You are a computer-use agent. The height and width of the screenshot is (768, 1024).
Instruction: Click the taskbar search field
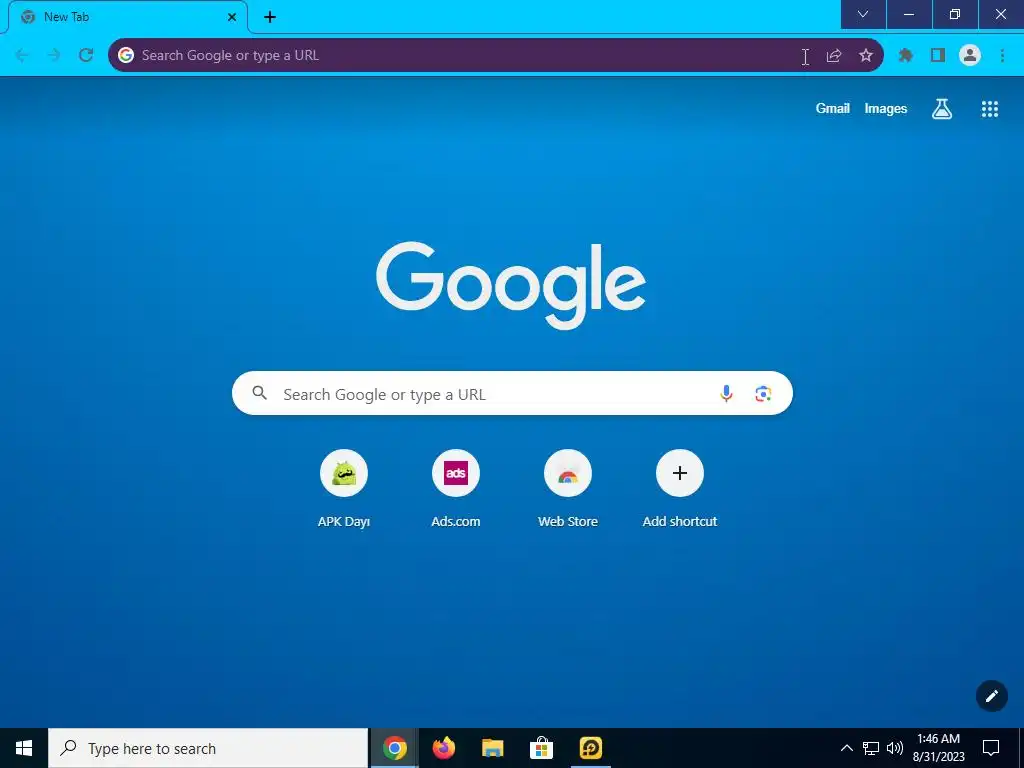coord(208,748)
